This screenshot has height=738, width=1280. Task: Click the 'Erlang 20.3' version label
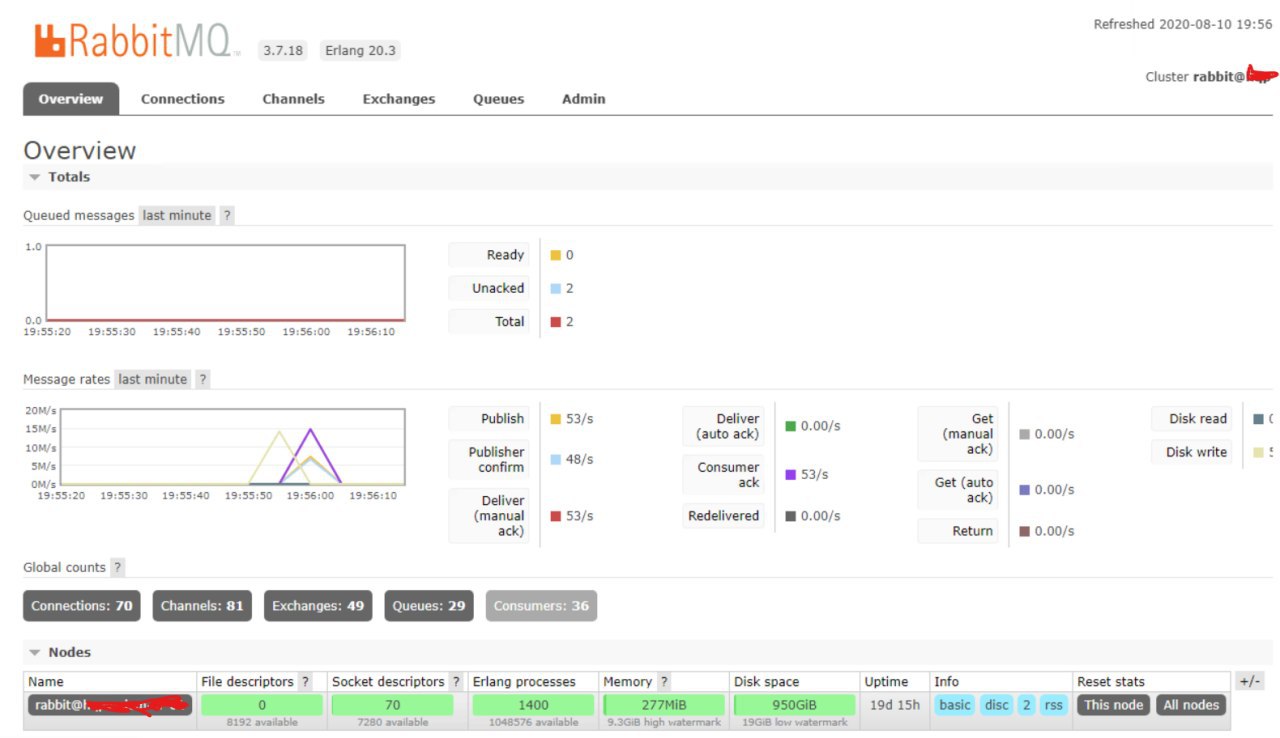point(360,50)
